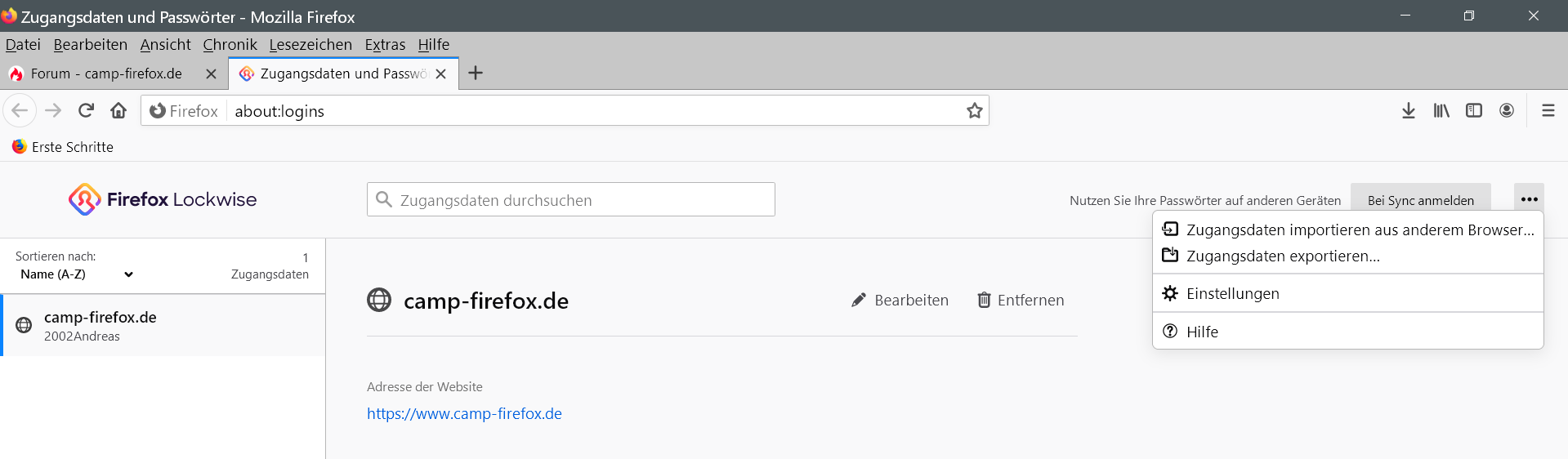Open the Chronik menu
Screen dimensions: 1568x459
(230, 45)
